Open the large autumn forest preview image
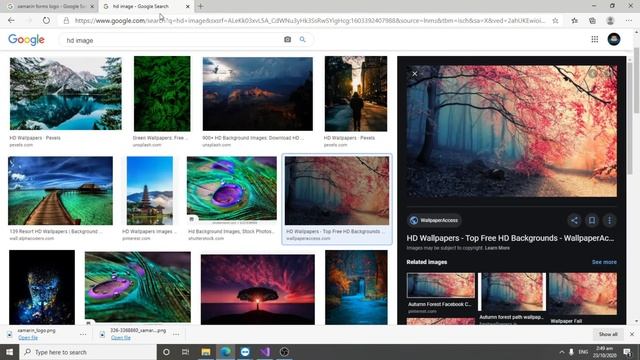Image resolution: width=640 pixels, height=360 pixels. [x=512, y=131]
